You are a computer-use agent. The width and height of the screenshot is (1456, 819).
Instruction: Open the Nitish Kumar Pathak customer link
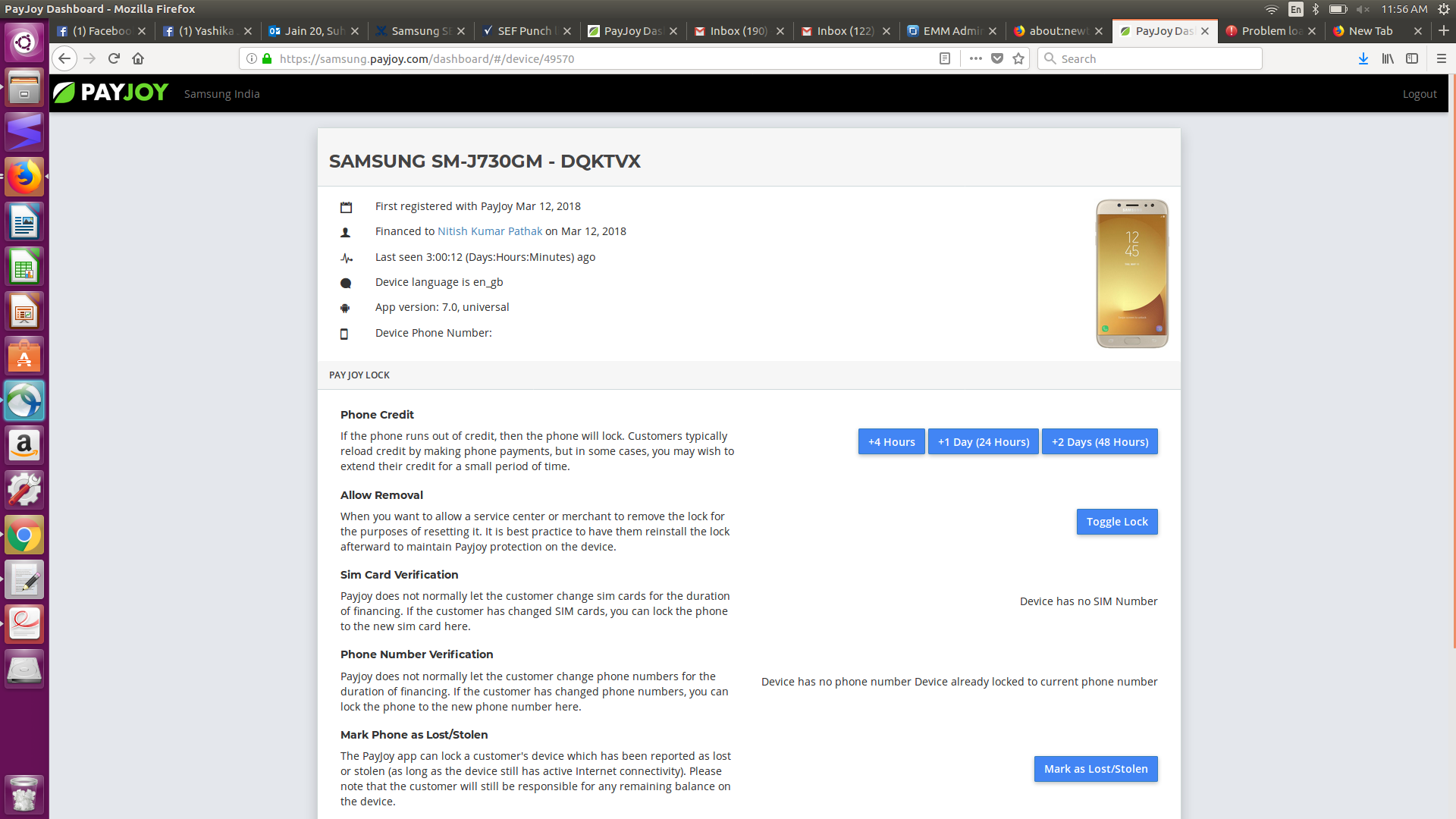pos(490,231)
